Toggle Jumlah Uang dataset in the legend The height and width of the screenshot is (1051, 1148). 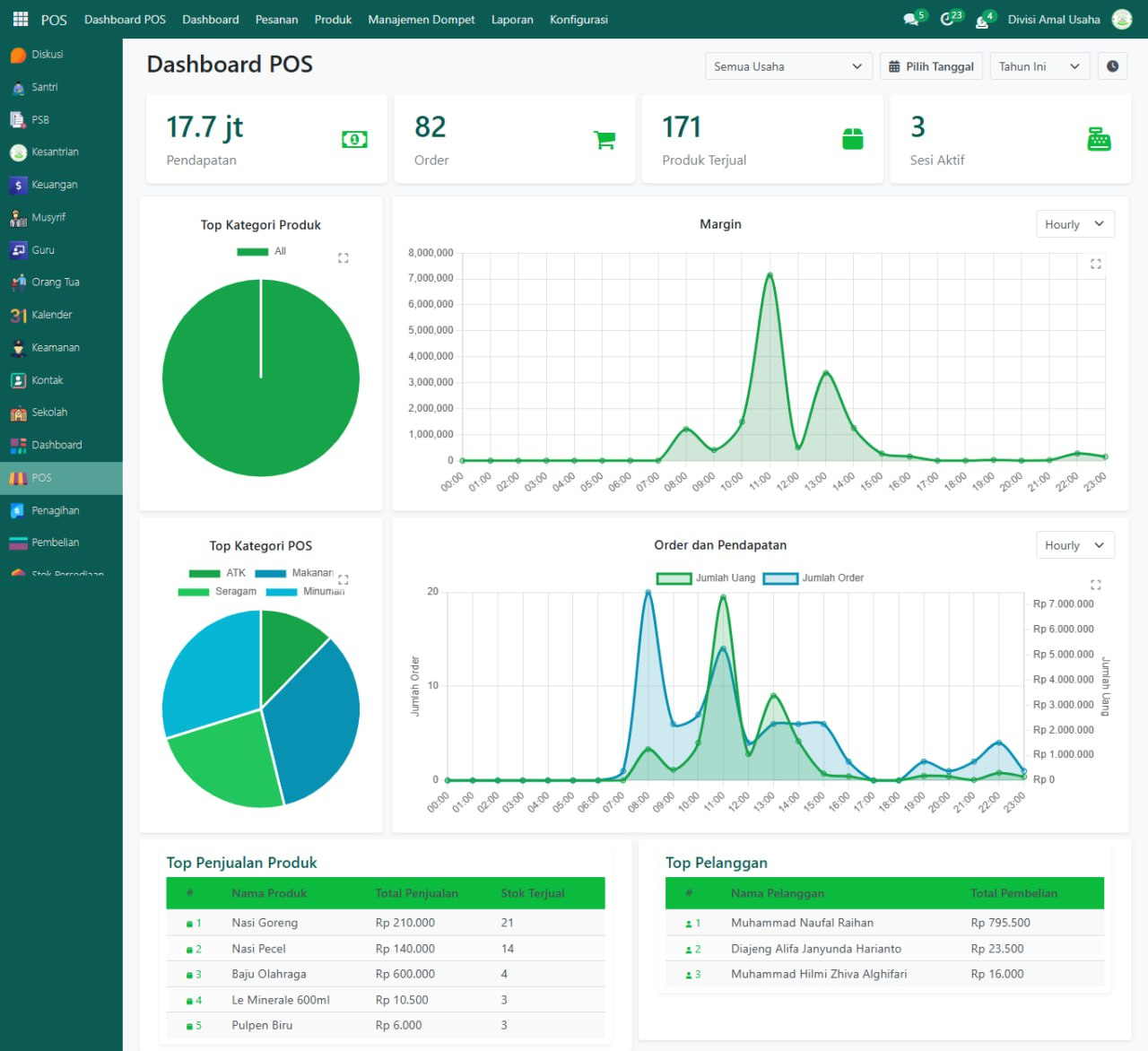[707, 578]
